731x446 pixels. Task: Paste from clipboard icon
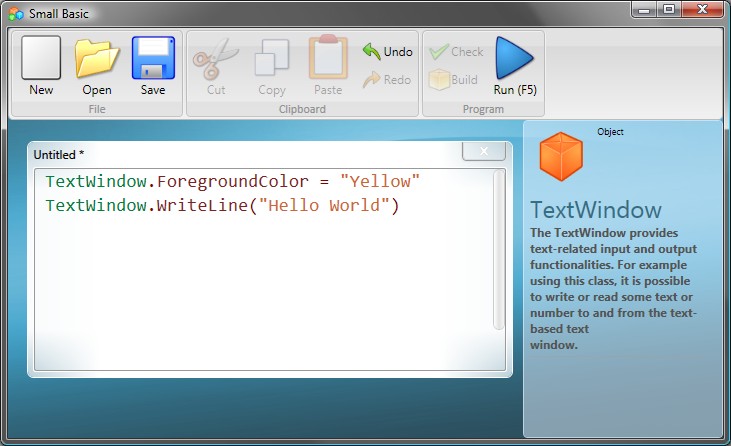pos(328,66)
